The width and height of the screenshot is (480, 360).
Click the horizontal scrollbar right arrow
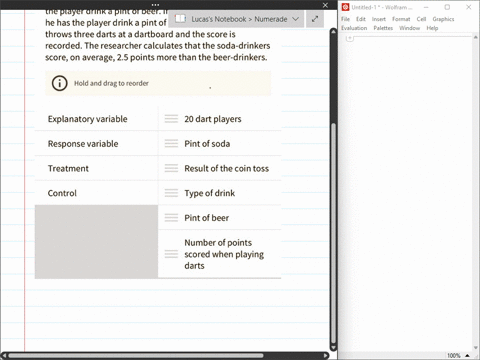click(326, 356)
